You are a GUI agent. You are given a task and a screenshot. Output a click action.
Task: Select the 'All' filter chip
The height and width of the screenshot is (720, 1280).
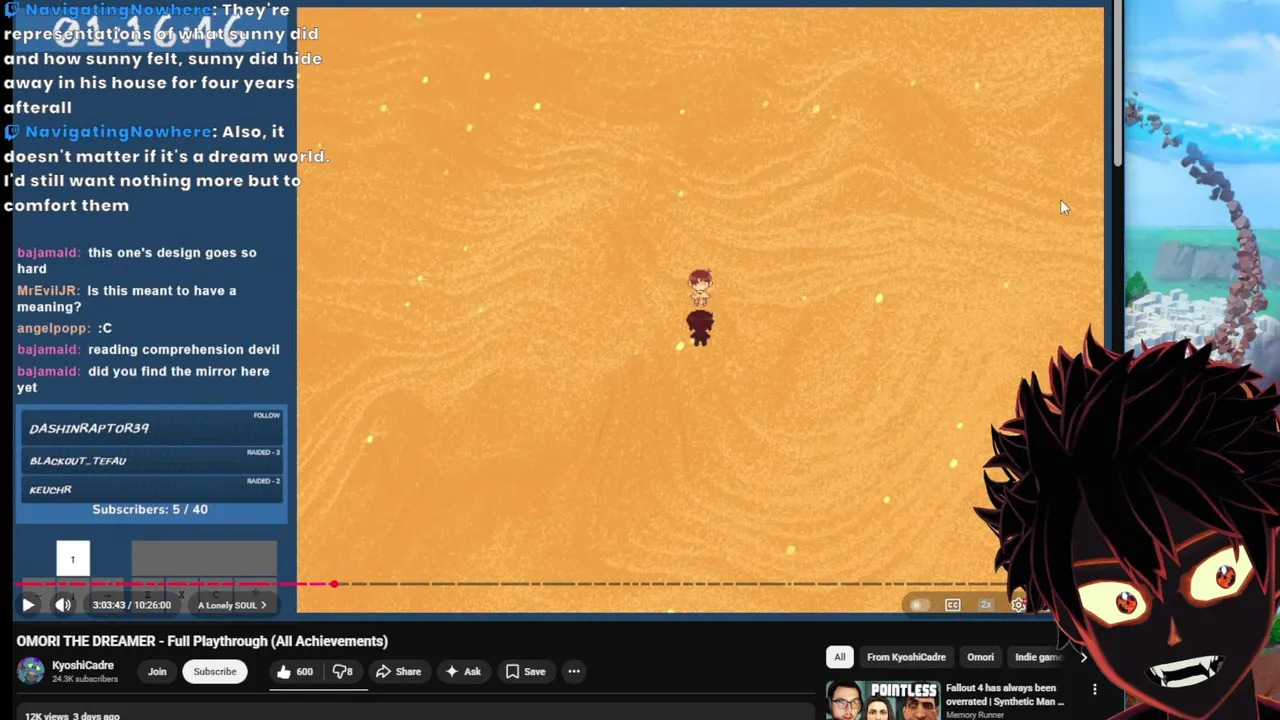(840, 657)
